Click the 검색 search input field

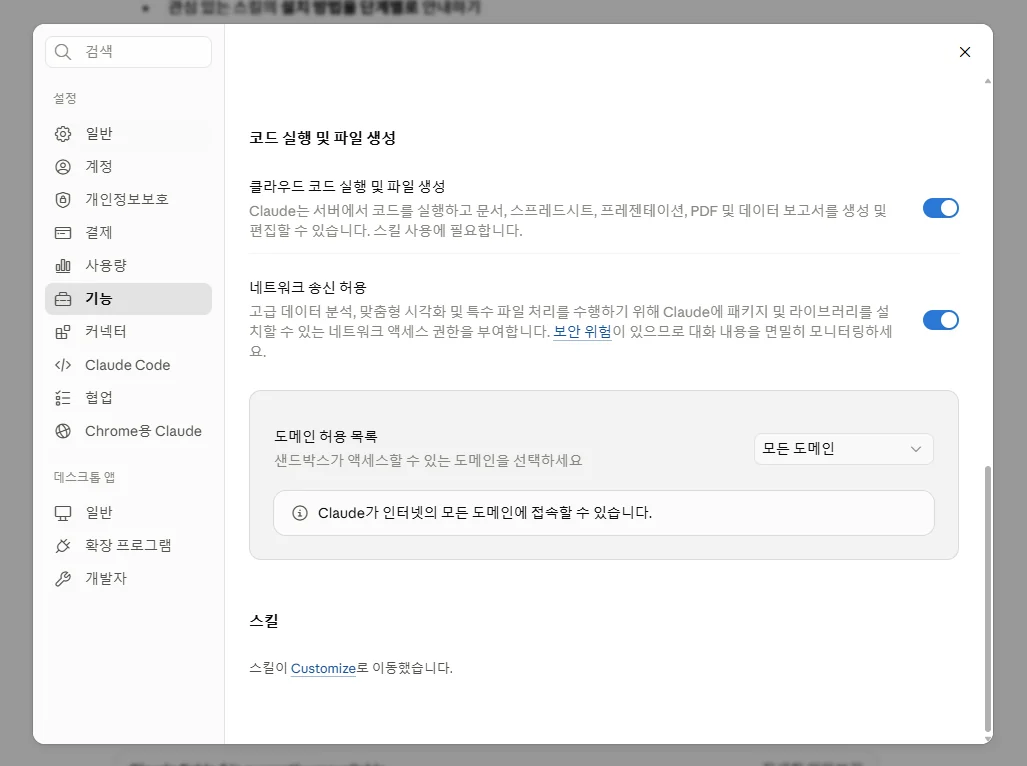click(128, 52)
